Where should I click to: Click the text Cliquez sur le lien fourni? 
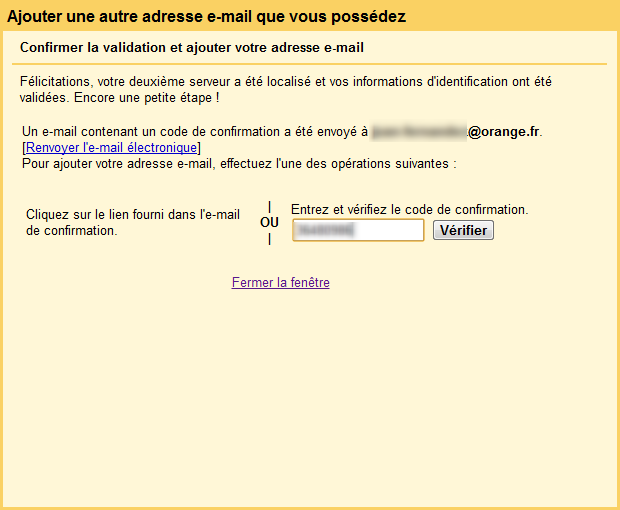133,222
